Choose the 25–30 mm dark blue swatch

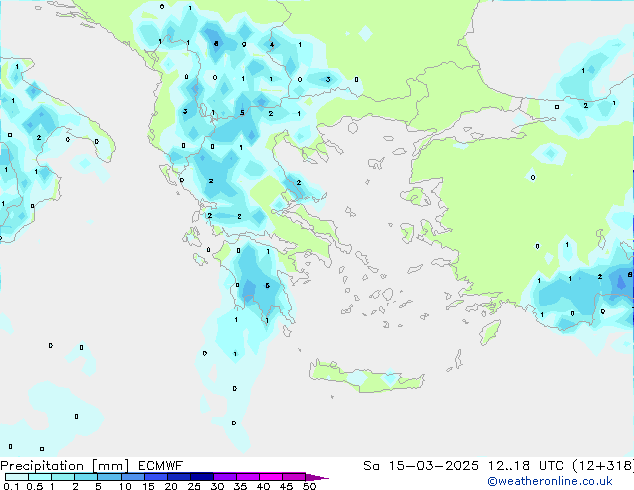click(202, 477)
